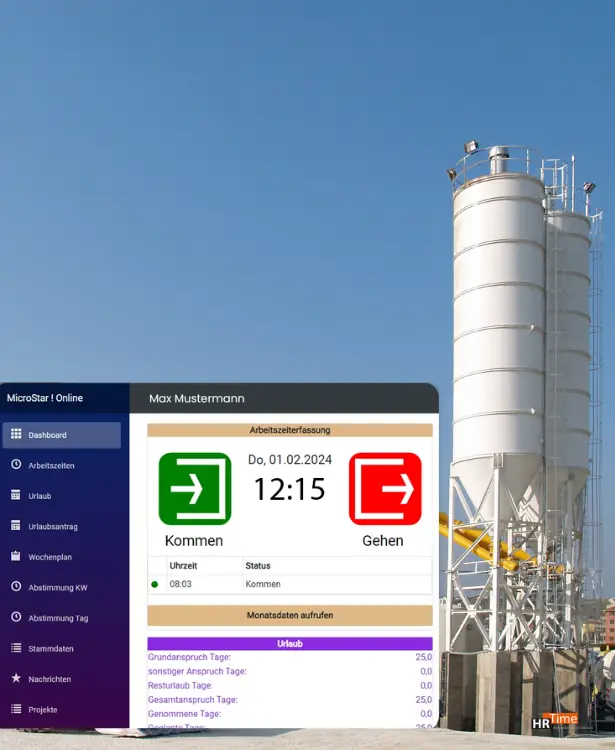
Task: Click the green status dot at 08:03
Action: [x=154, y=584]
